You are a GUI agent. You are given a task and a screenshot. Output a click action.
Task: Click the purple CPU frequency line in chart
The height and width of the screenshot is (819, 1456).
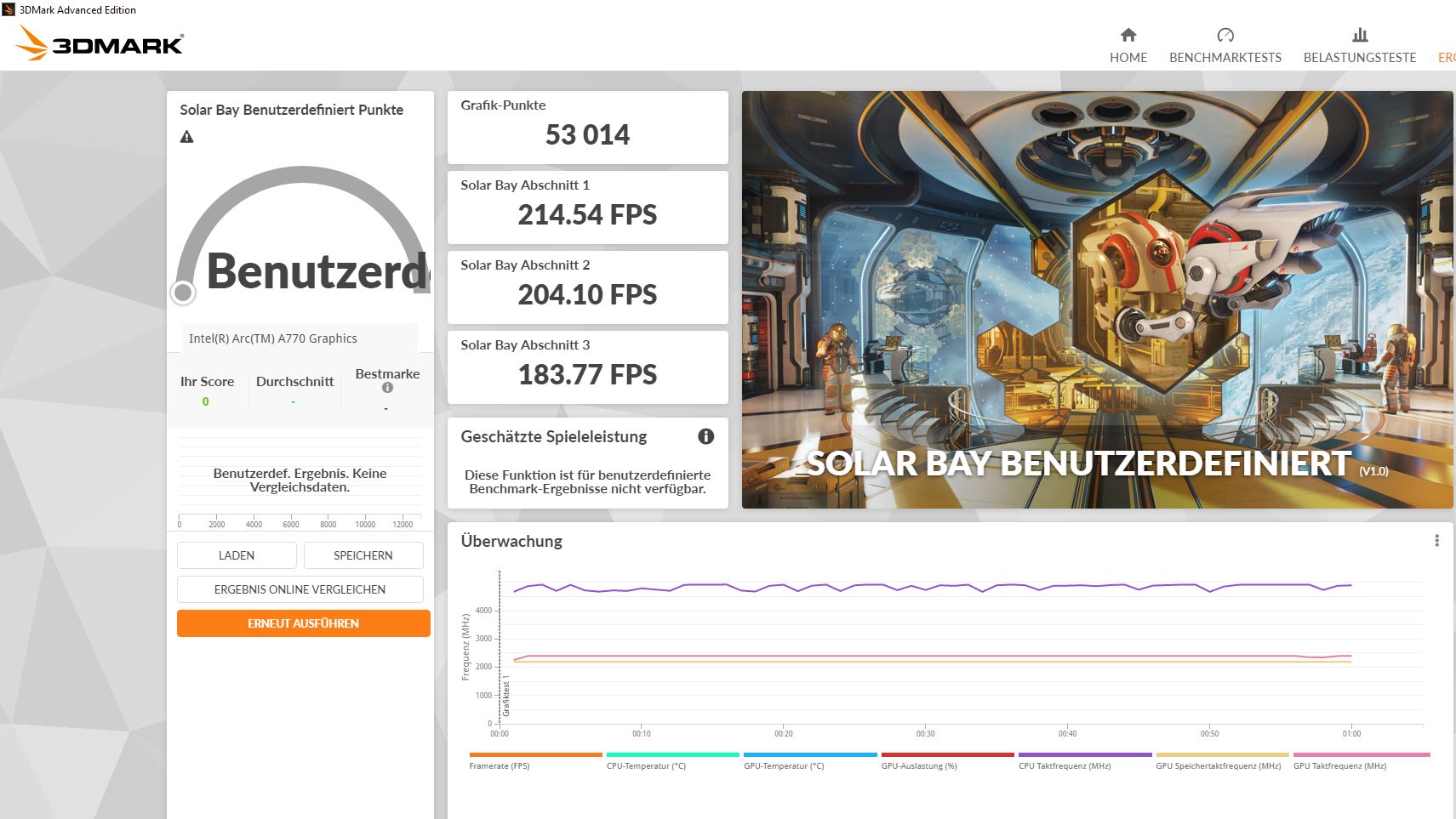932,586
